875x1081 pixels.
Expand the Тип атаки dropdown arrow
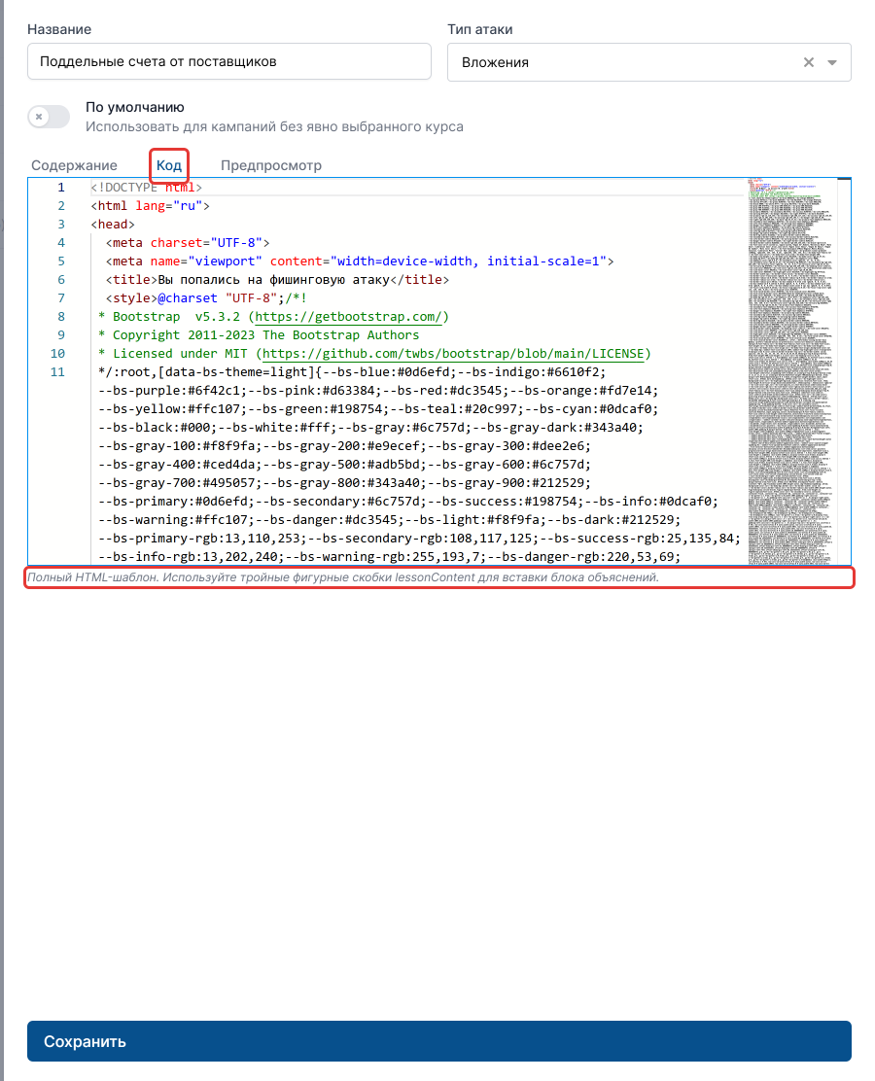(832, 63)
